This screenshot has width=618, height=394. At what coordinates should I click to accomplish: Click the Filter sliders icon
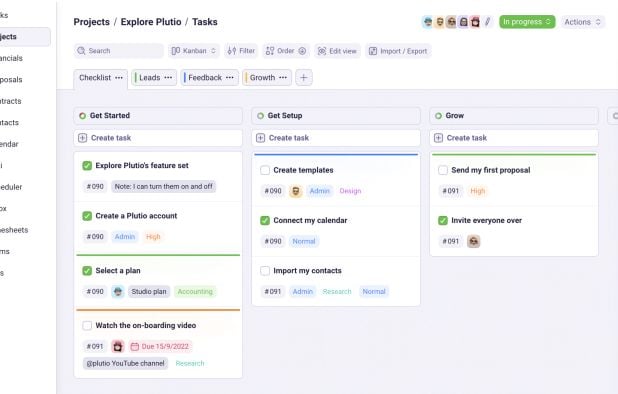tap(232, 51)
